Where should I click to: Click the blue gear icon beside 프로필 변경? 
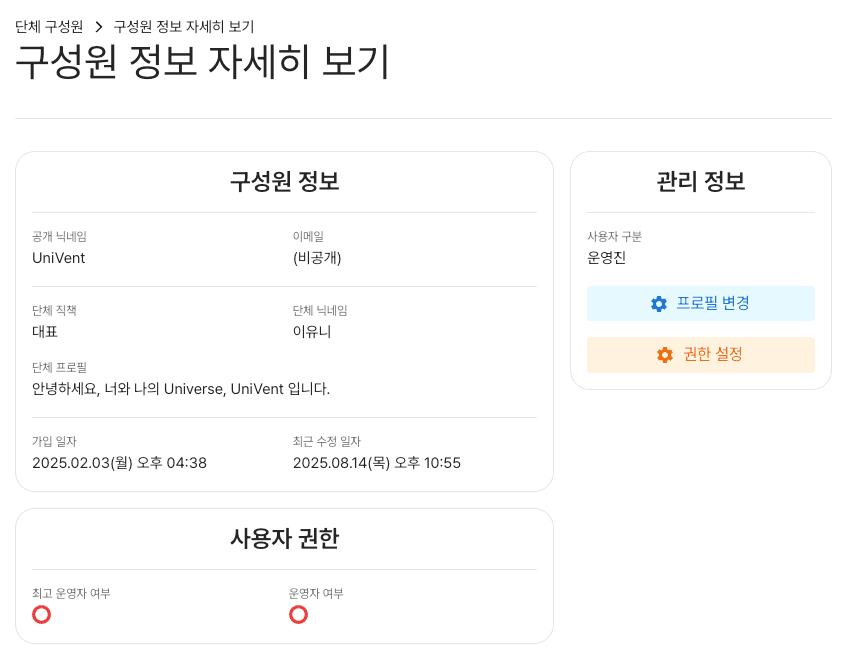[x=659, y=304]
